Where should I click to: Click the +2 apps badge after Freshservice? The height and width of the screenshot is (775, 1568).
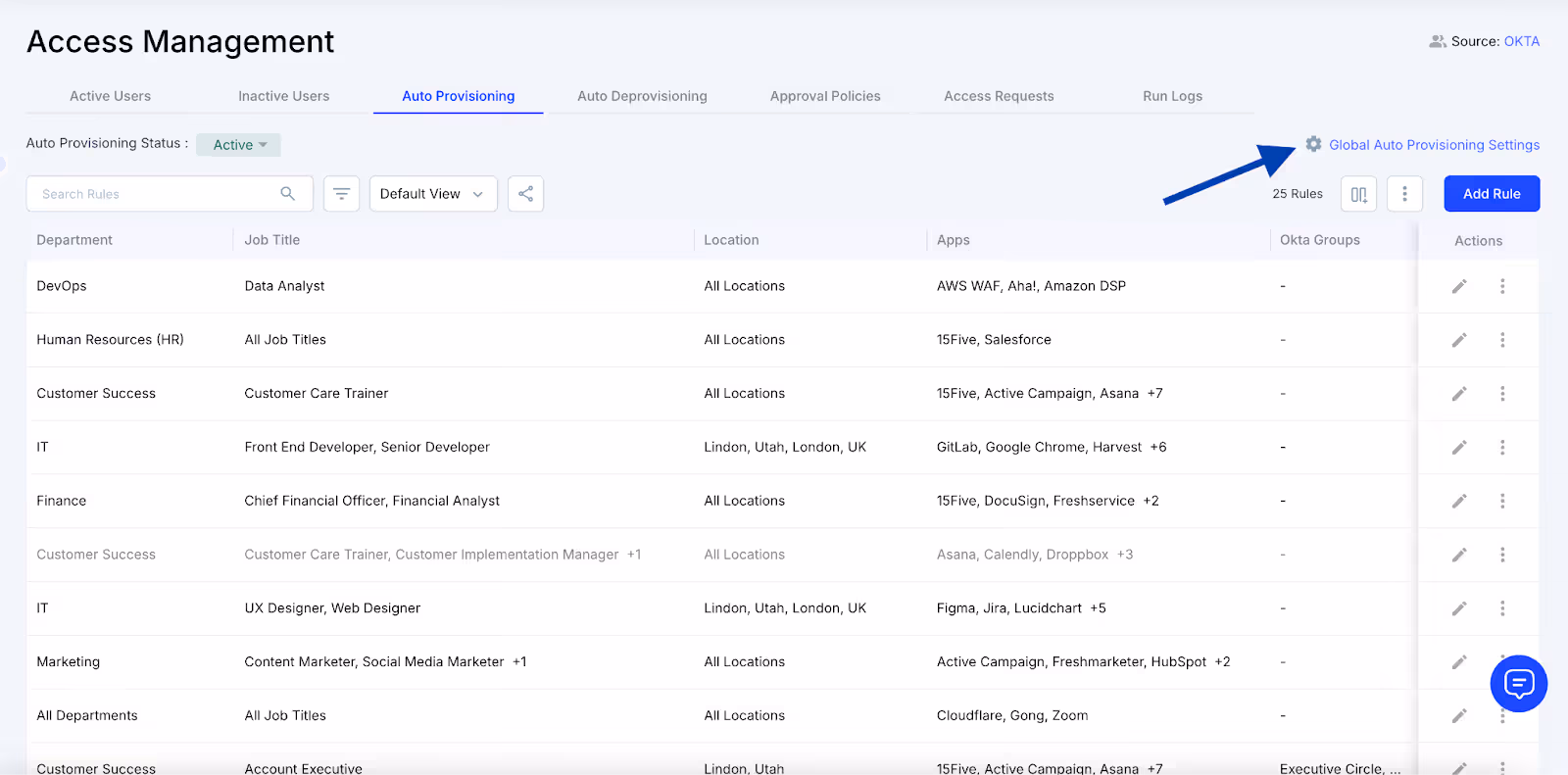(x=1151, y=501)
